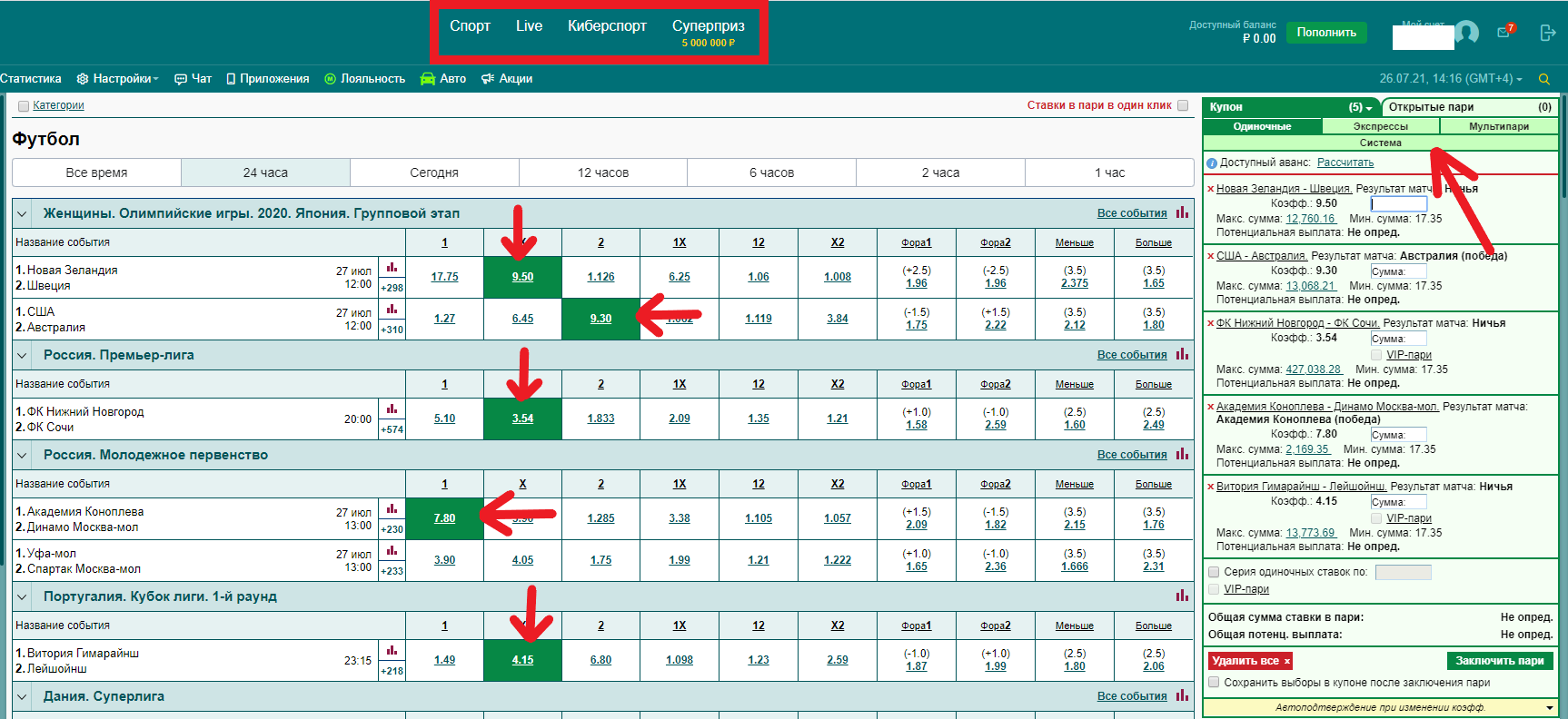The width and height of the screenshot is (1568, 719).
Task: Switch to Открытые пари tab
Action: point(1470,107)
